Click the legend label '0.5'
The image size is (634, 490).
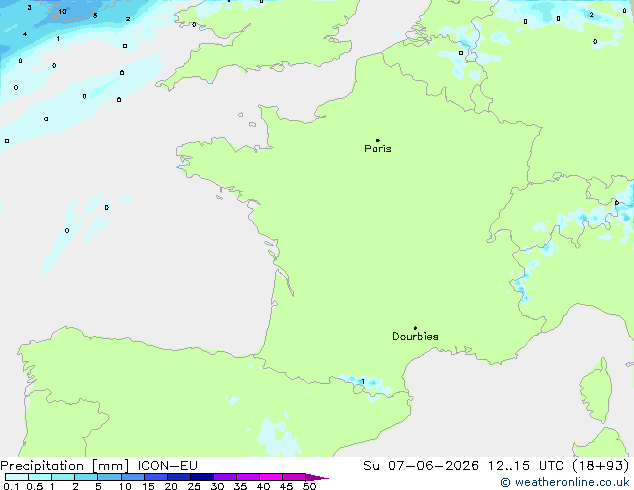click(34, 486)
